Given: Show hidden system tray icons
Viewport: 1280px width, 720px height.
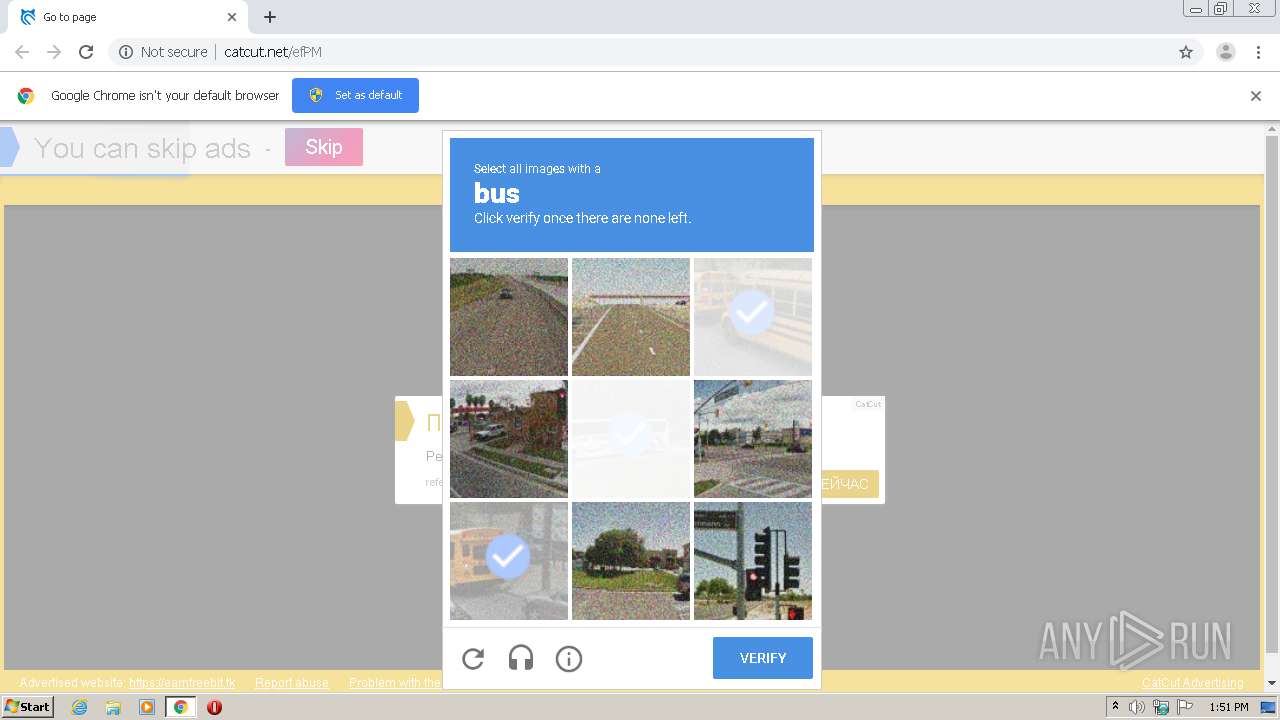Looking at the screenshot, I should coord(1115,707).
